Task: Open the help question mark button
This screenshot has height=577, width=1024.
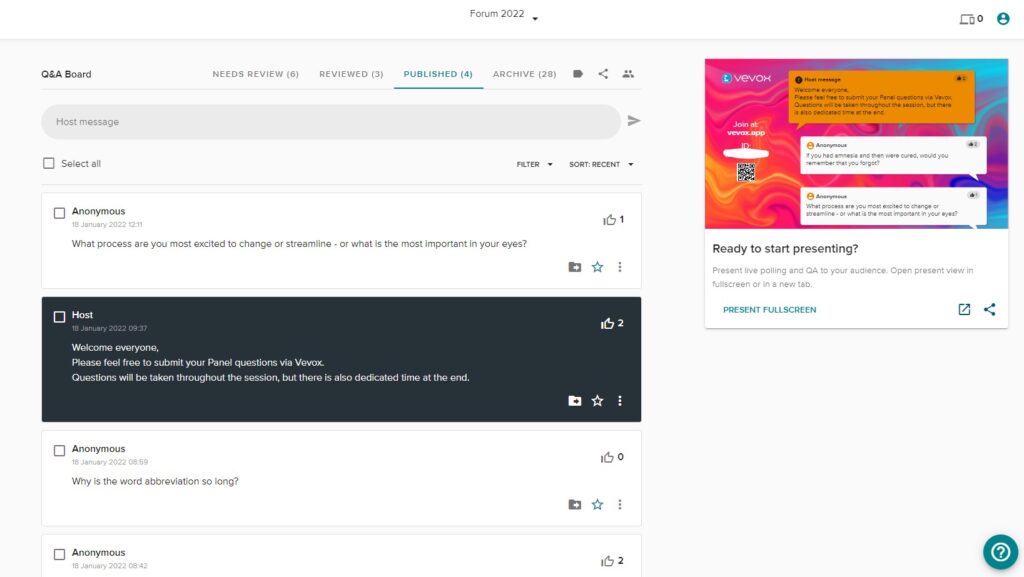Action: click(1000, 552)
